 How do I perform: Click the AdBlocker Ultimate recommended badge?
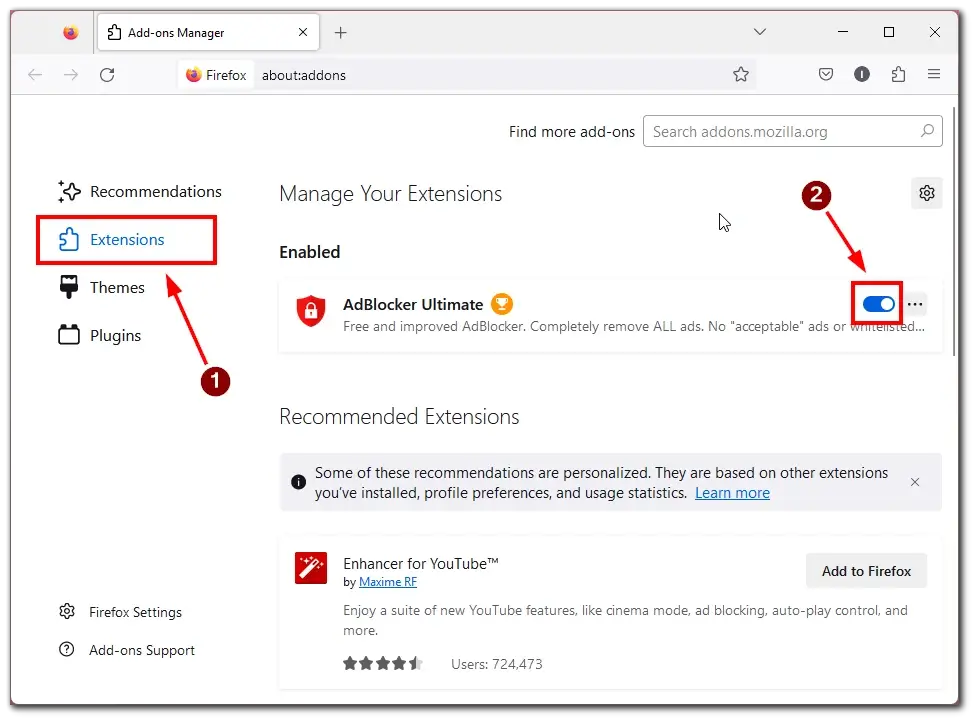502,304
